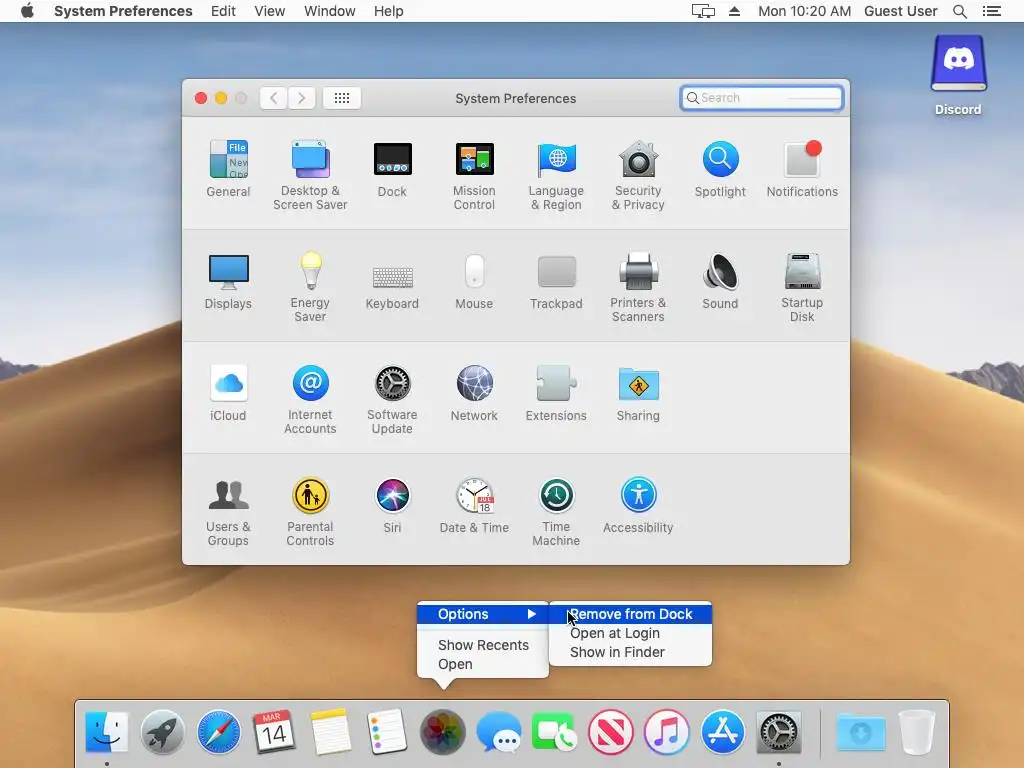Open Time Machine preferences
Screen dimensions: 1024x768
tap(556, 512)
